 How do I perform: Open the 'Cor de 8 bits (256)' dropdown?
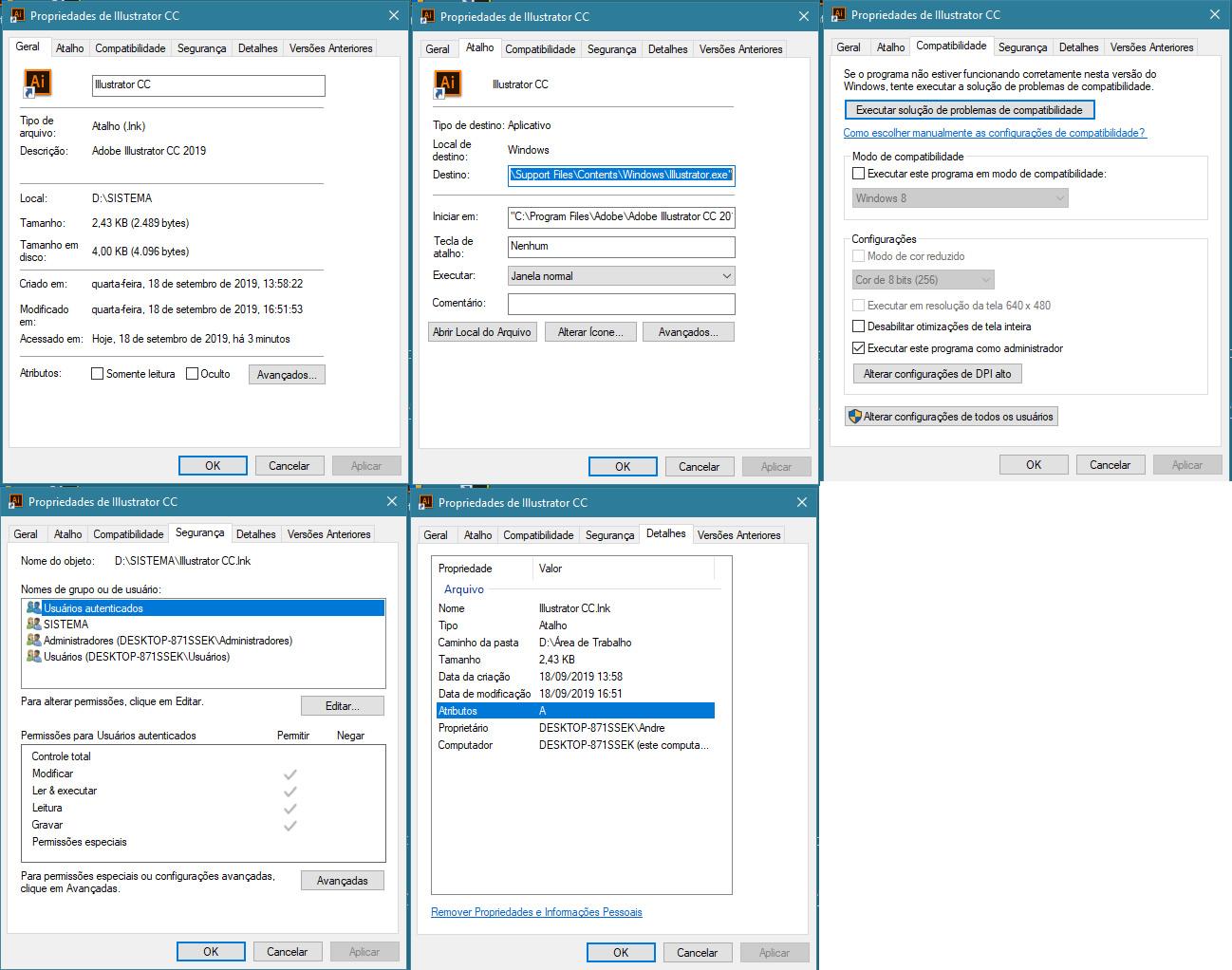(924, 280)
